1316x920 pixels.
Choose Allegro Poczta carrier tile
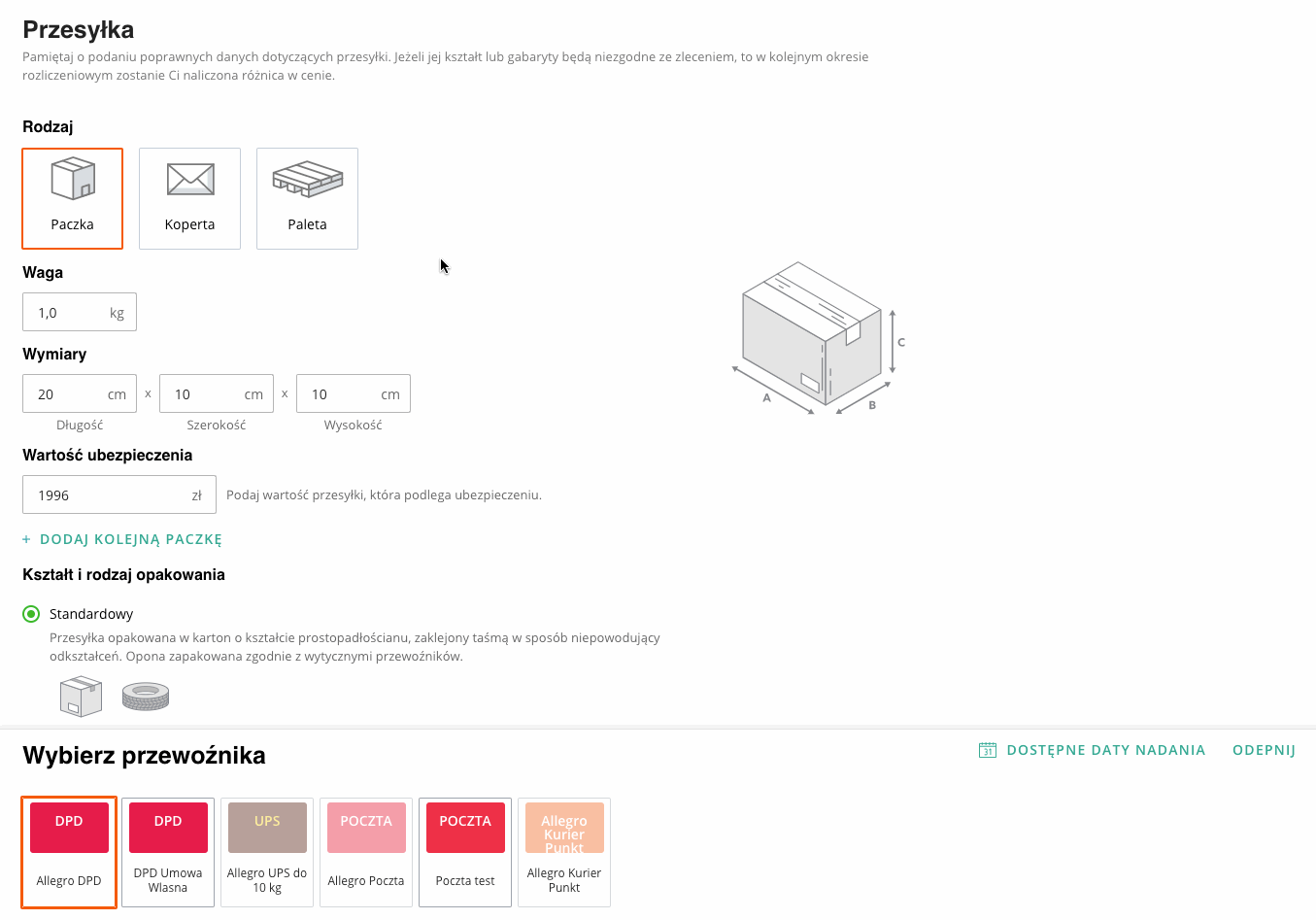(x=366, y=852)
